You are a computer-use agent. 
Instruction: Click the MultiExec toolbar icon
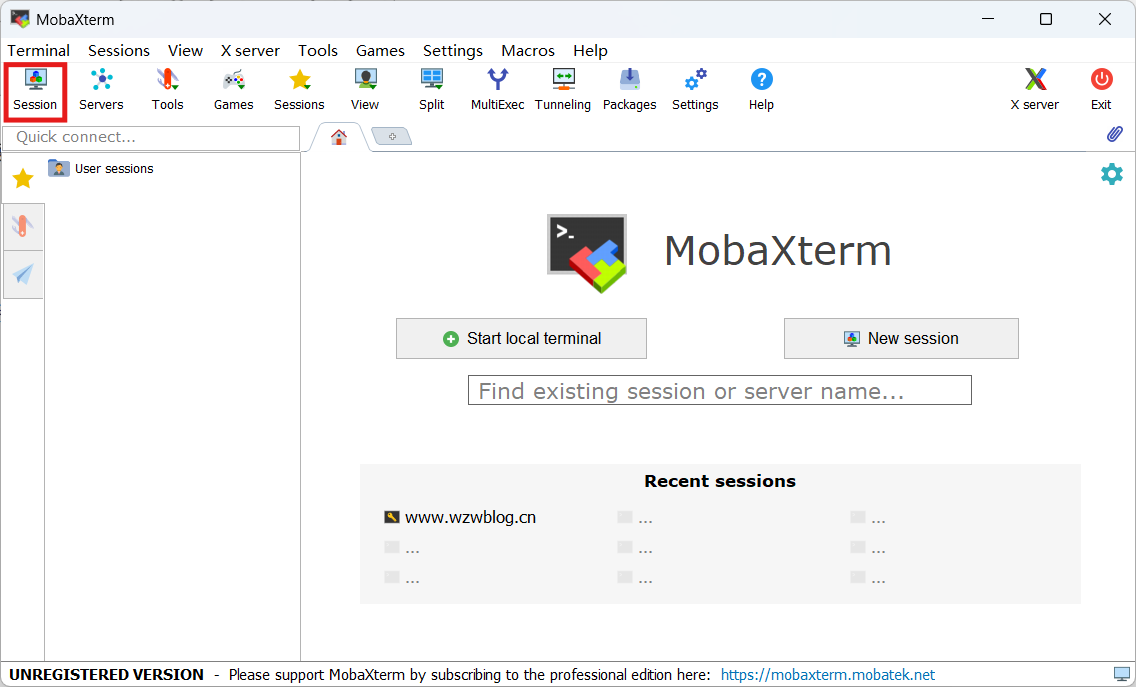497,88
